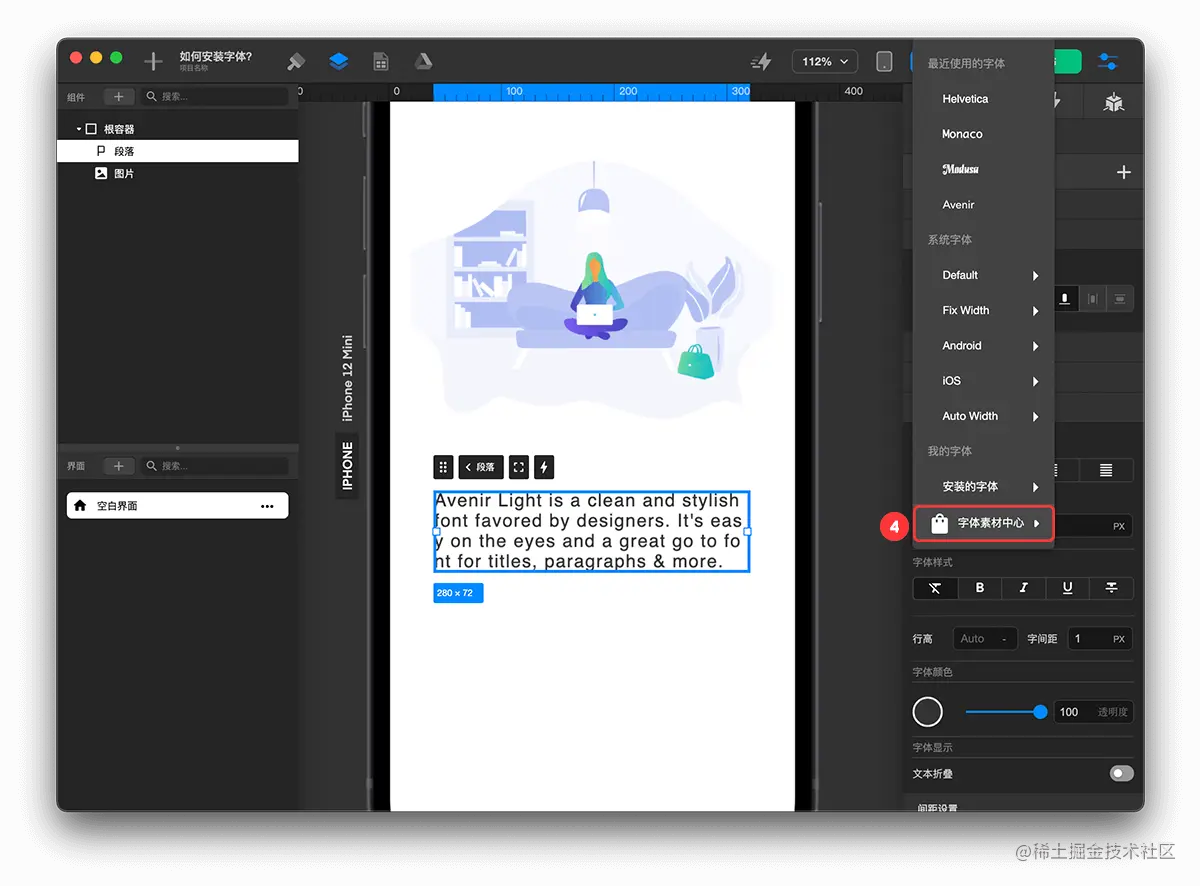Viewport: 1200px width, 886px height.
Task: Click the 如何安装字体? project title
Action: (216, 56)
